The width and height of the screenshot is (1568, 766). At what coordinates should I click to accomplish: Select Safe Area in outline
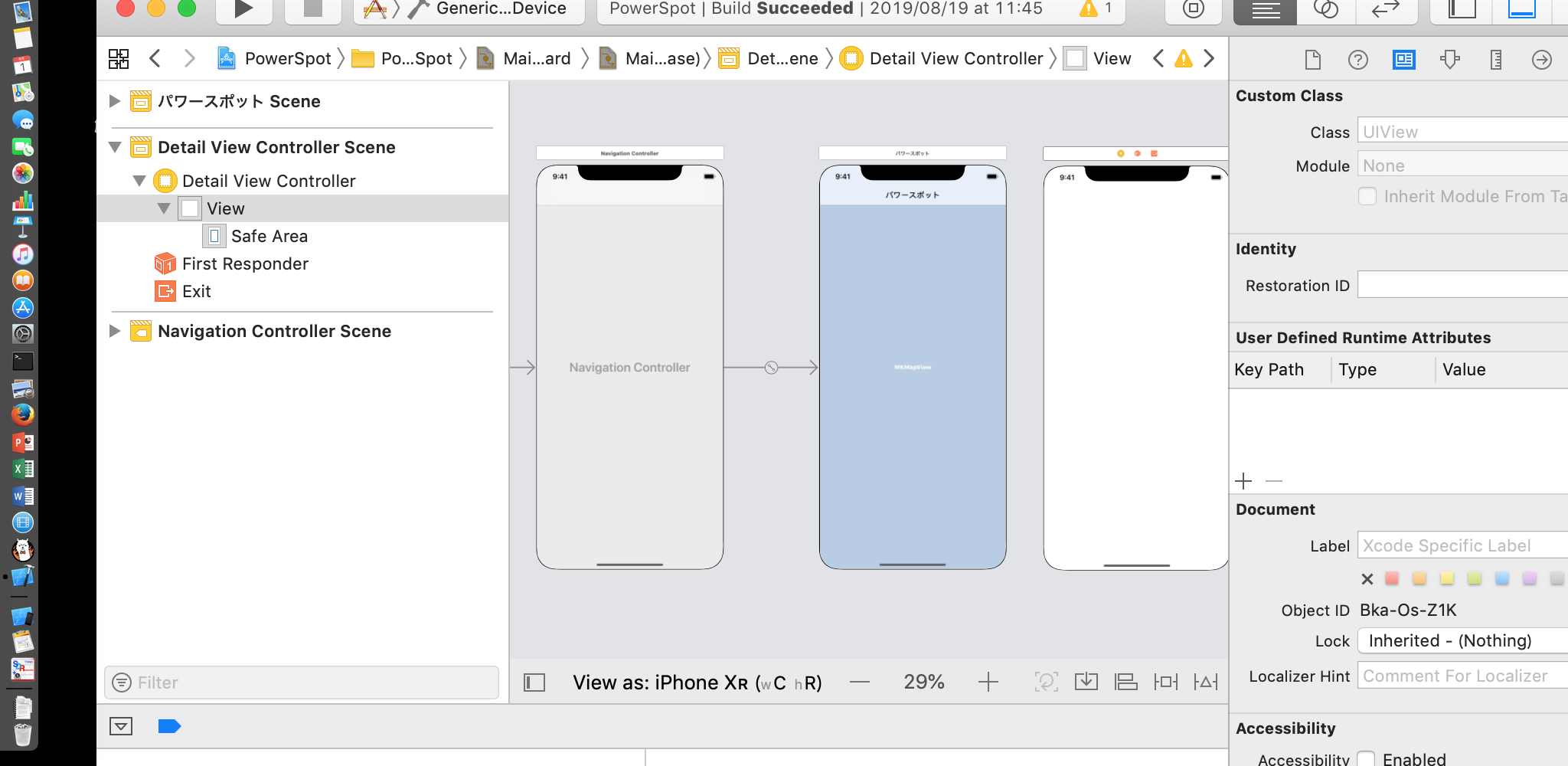point(269,236)
